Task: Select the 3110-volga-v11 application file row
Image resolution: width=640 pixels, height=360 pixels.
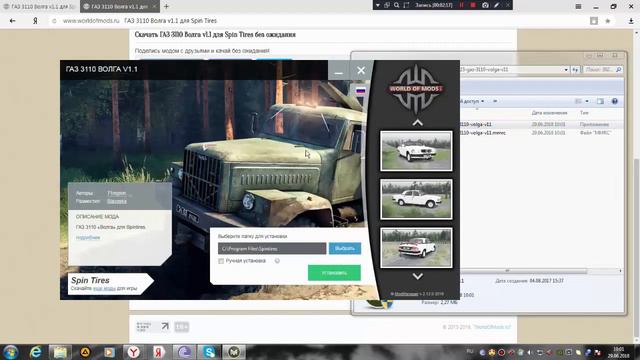Action: click(x=541, y=124)
